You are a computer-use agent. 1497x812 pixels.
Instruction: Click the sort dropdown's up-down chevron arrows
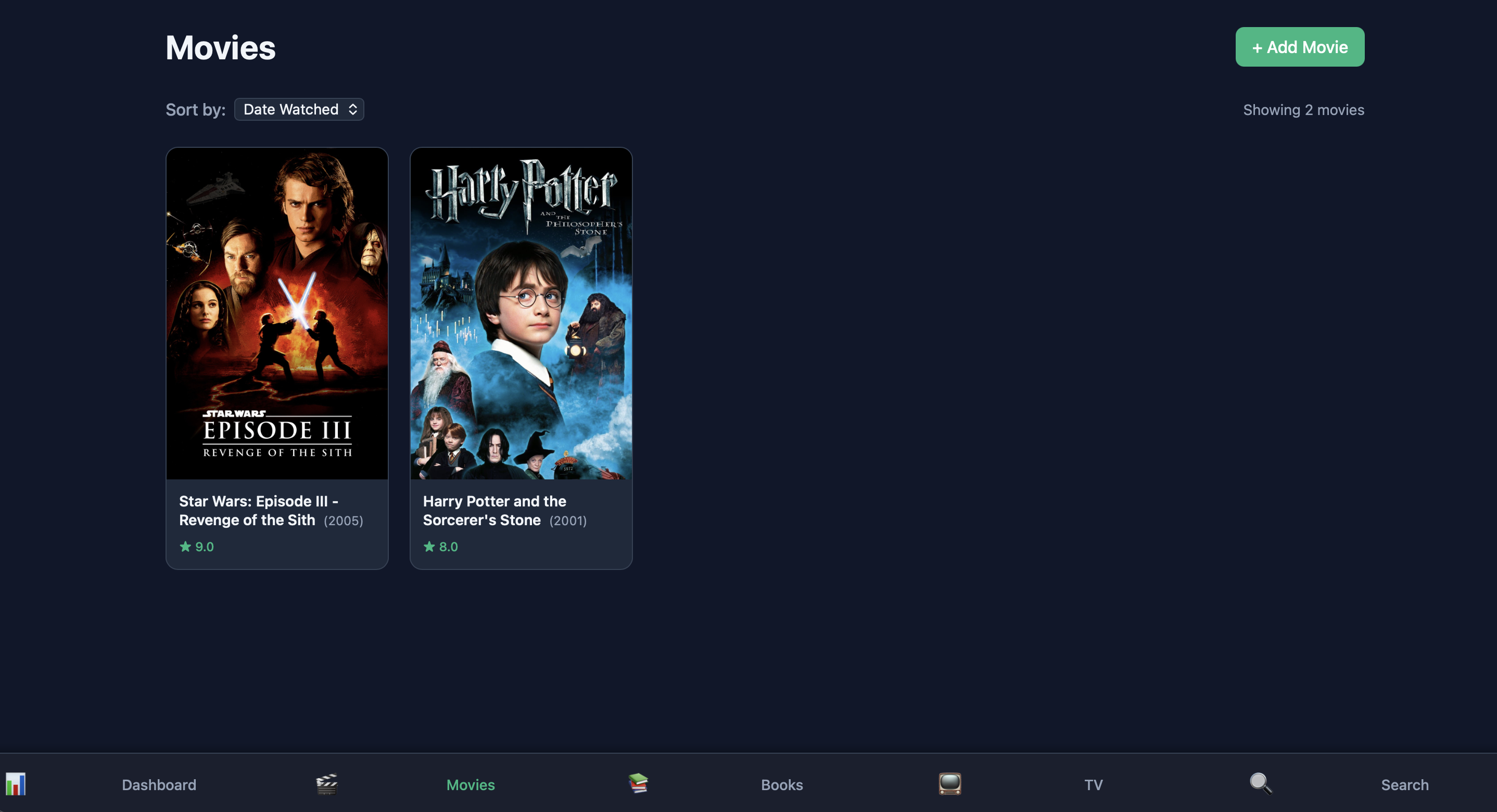pyautogui.click(x=353, y=109)
